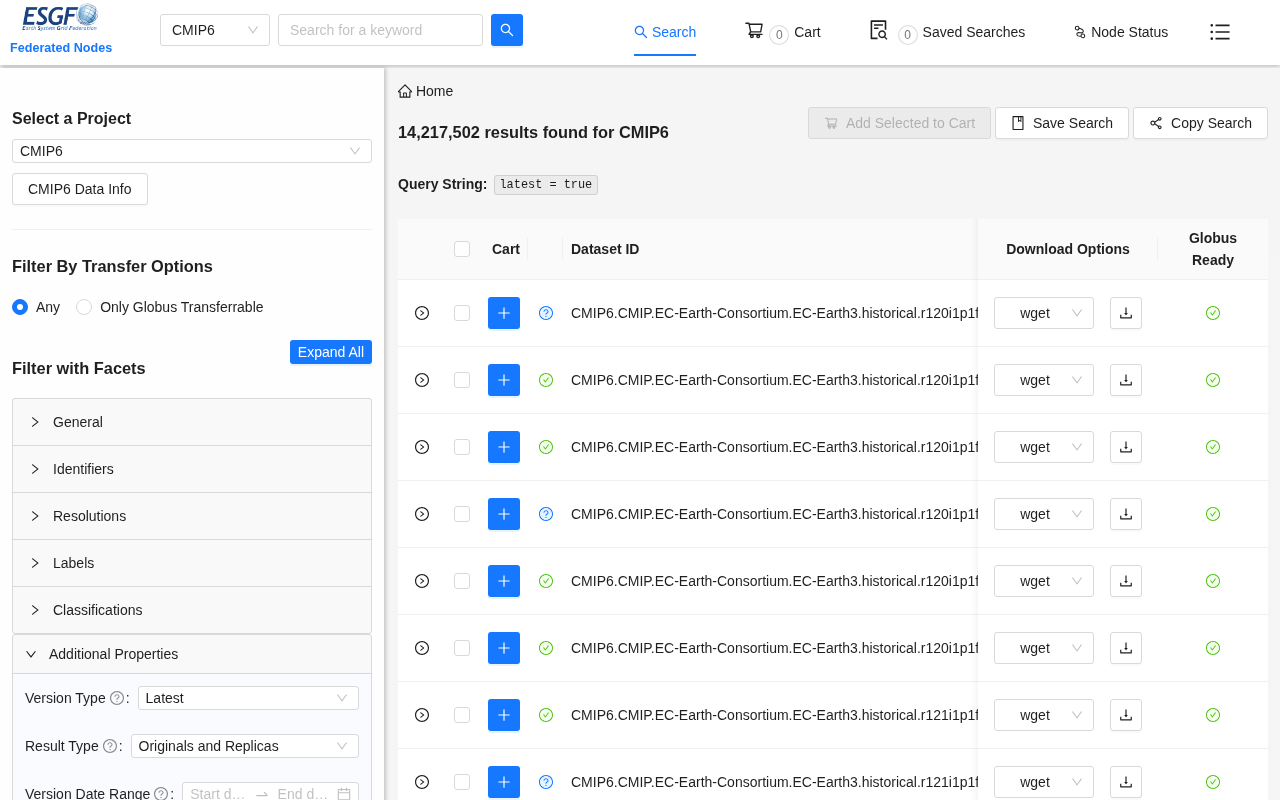
Task: Click the ESGF logo
Action: point(60,18)
